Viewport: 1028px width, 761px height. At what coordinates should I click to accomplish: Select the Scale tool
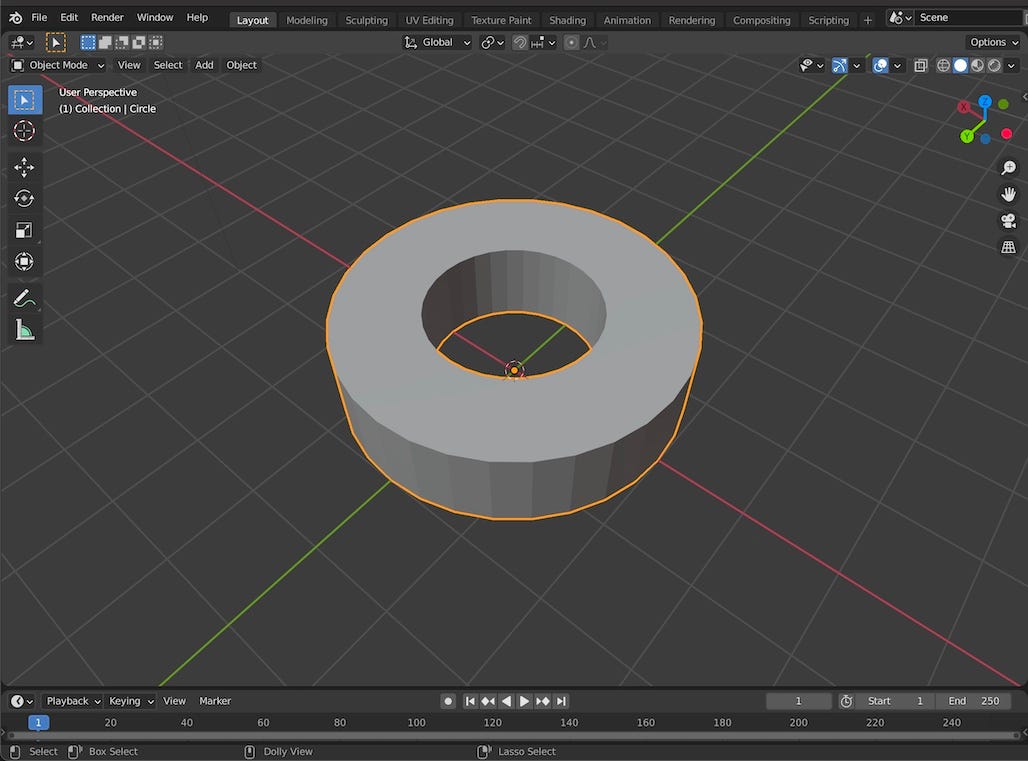coord(24,230)
